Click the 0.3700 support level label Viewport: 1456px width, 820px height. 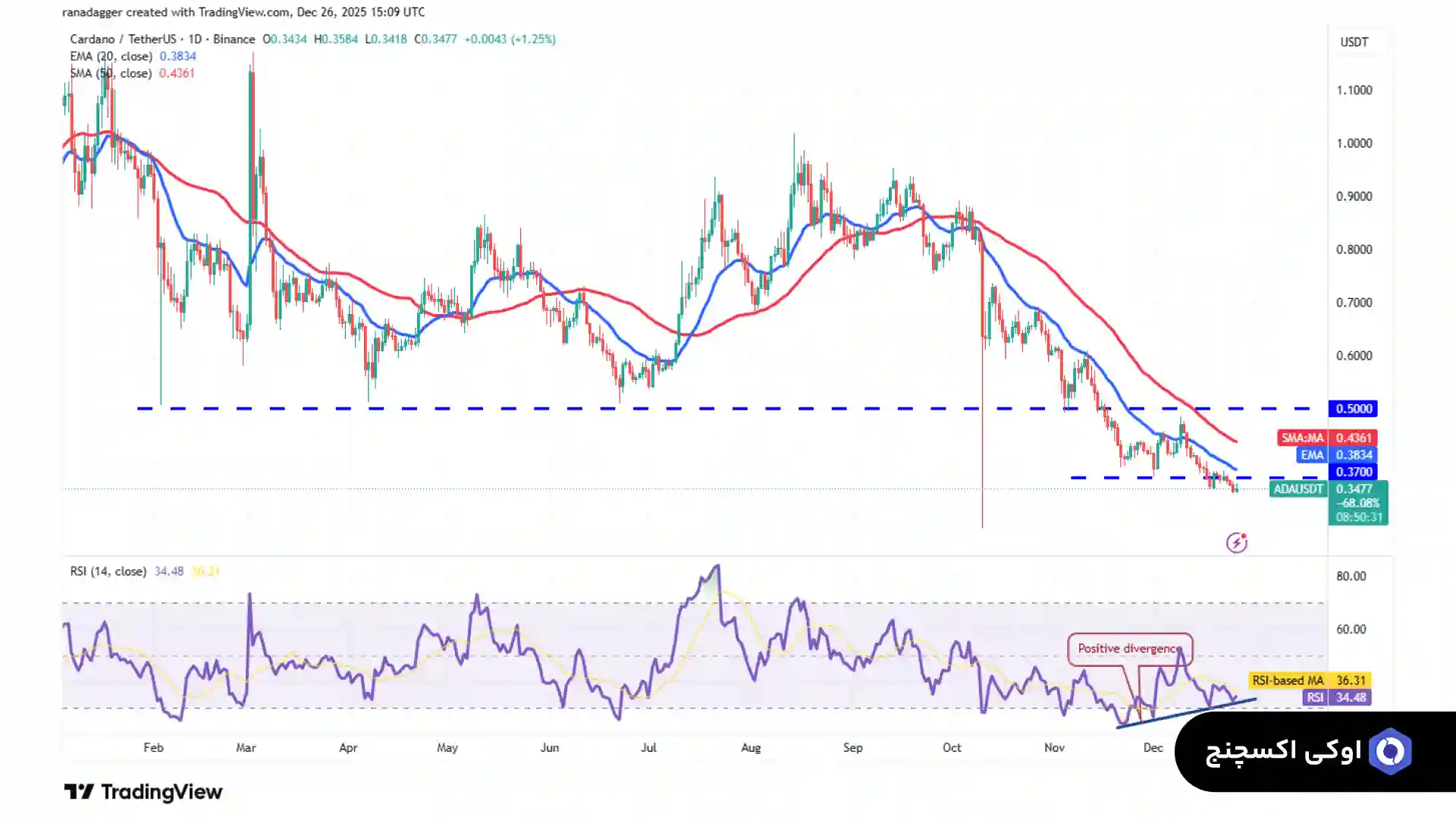pos(1354,472)
